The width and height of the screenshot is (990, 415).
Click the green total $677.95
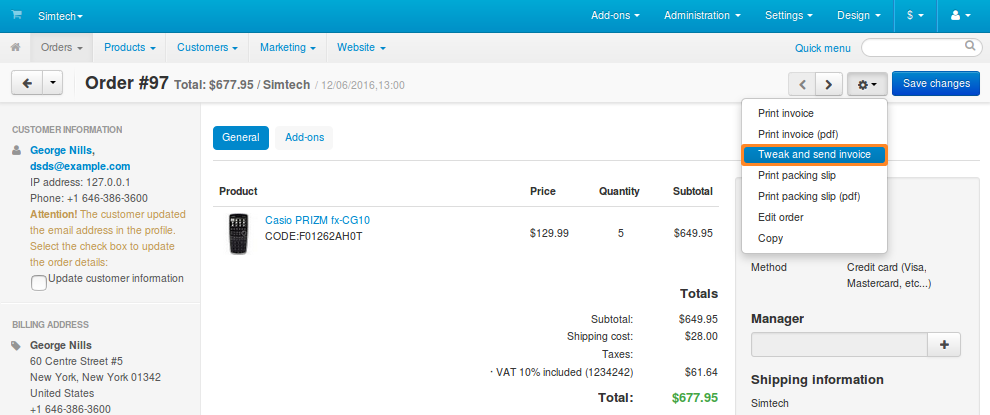pyautogui.click(x=695, y=398)
